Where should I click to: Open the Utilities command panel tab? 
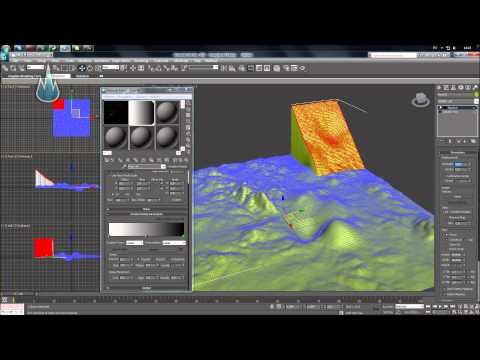[x=475, y=88]
